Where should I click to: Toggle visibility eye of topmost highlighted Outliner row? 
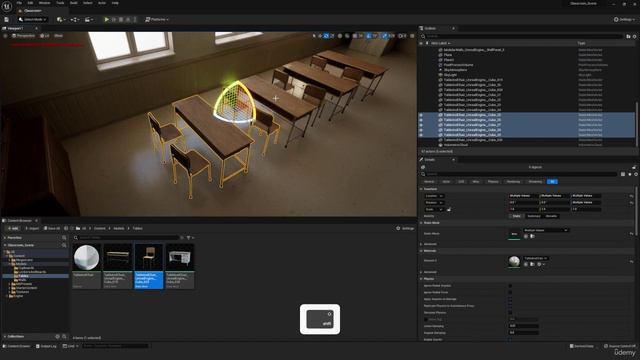(421, 115)
